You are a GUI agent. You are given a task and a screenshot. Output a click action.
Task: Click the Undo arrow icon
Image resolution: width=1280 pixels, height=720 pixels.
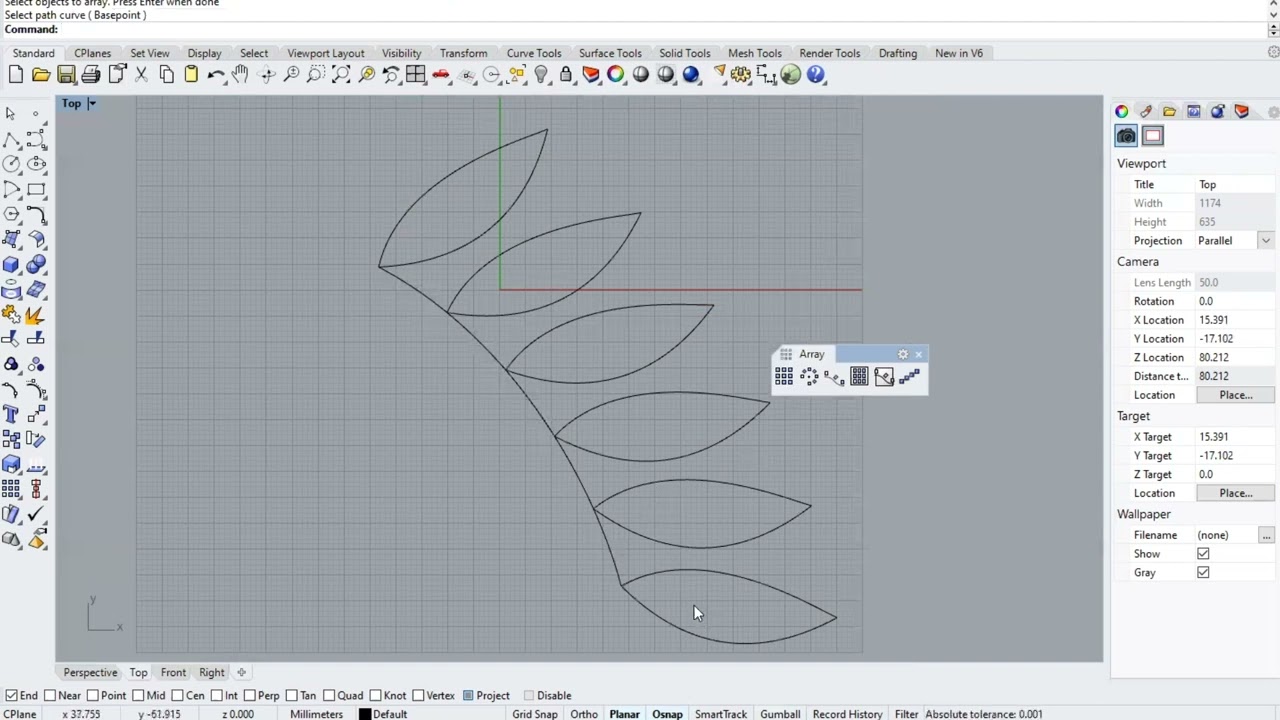point(216,75)
